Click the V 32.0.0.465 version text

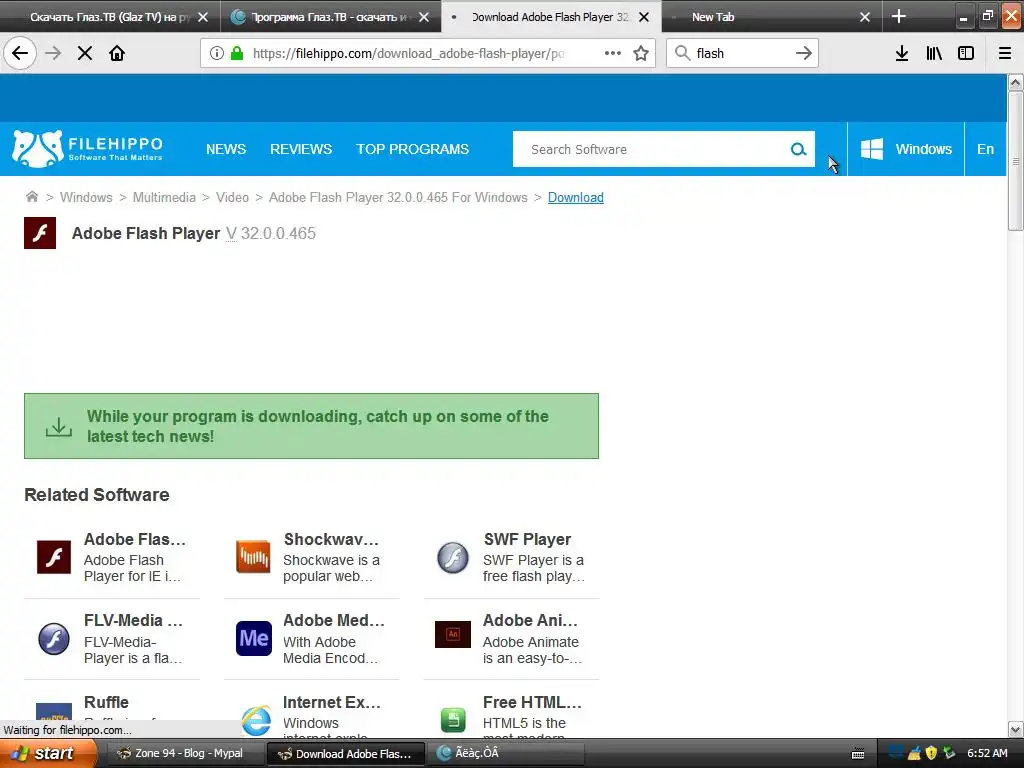[x=271, y=233]
